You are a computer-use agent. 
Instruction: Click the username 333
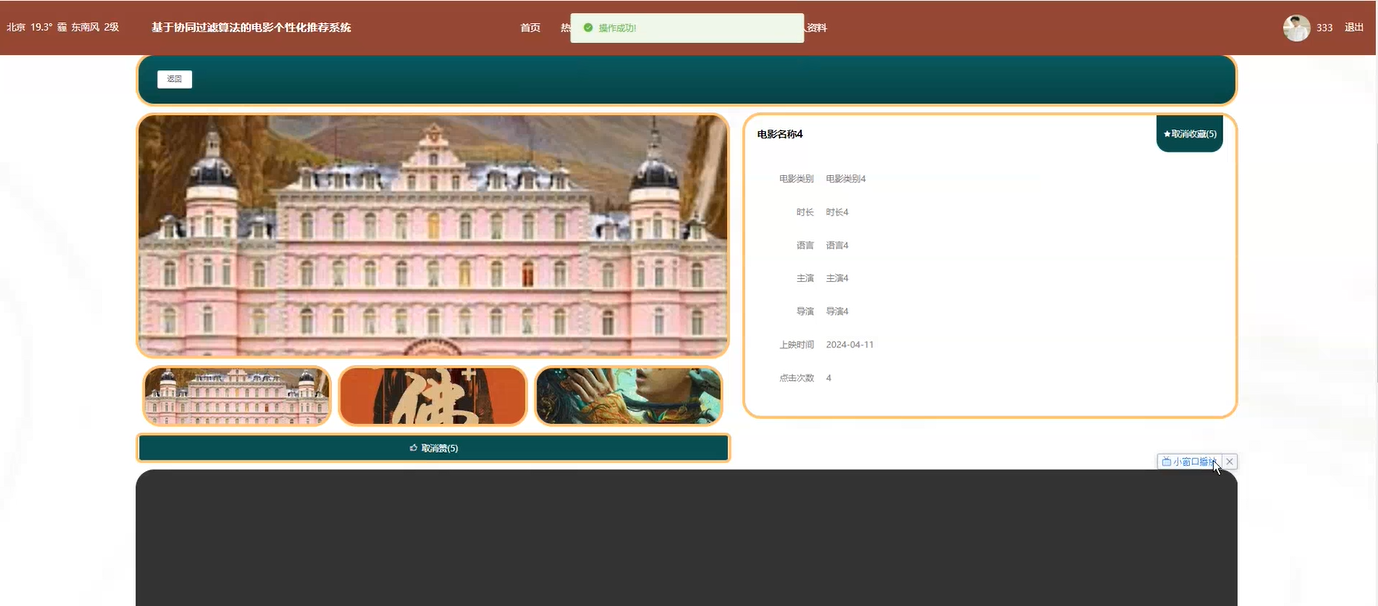tap(1324, 28)
